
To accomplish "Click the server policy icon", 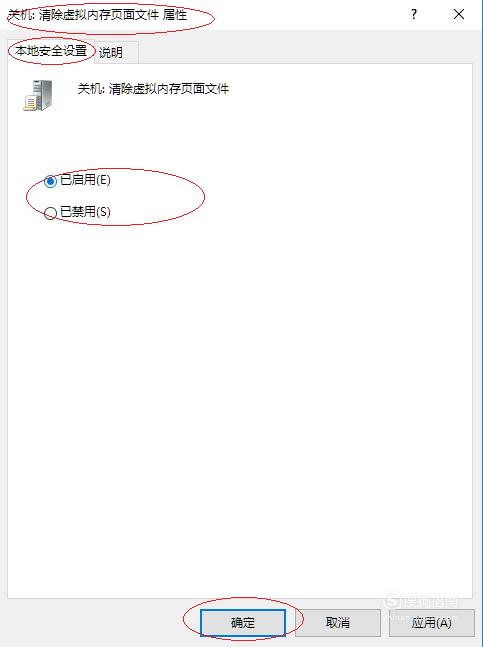I will click(38, 95).
